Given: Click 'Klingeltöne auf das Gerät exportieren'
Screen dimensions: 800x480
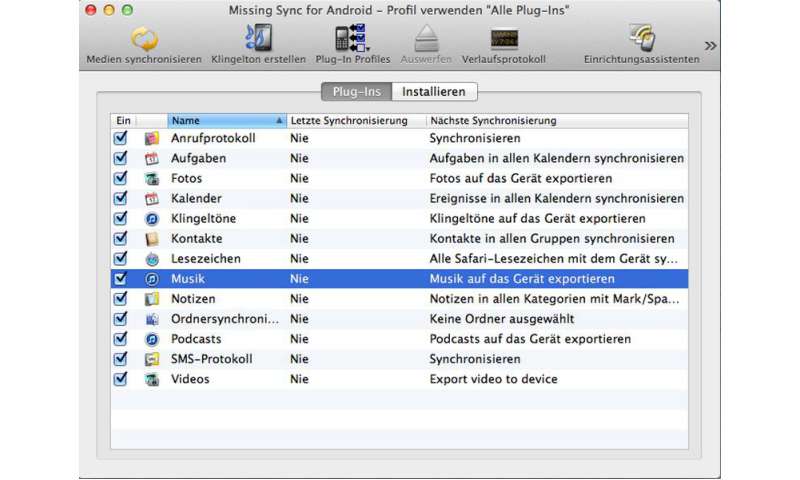Looking at the screenshot, I should point(538,219).
